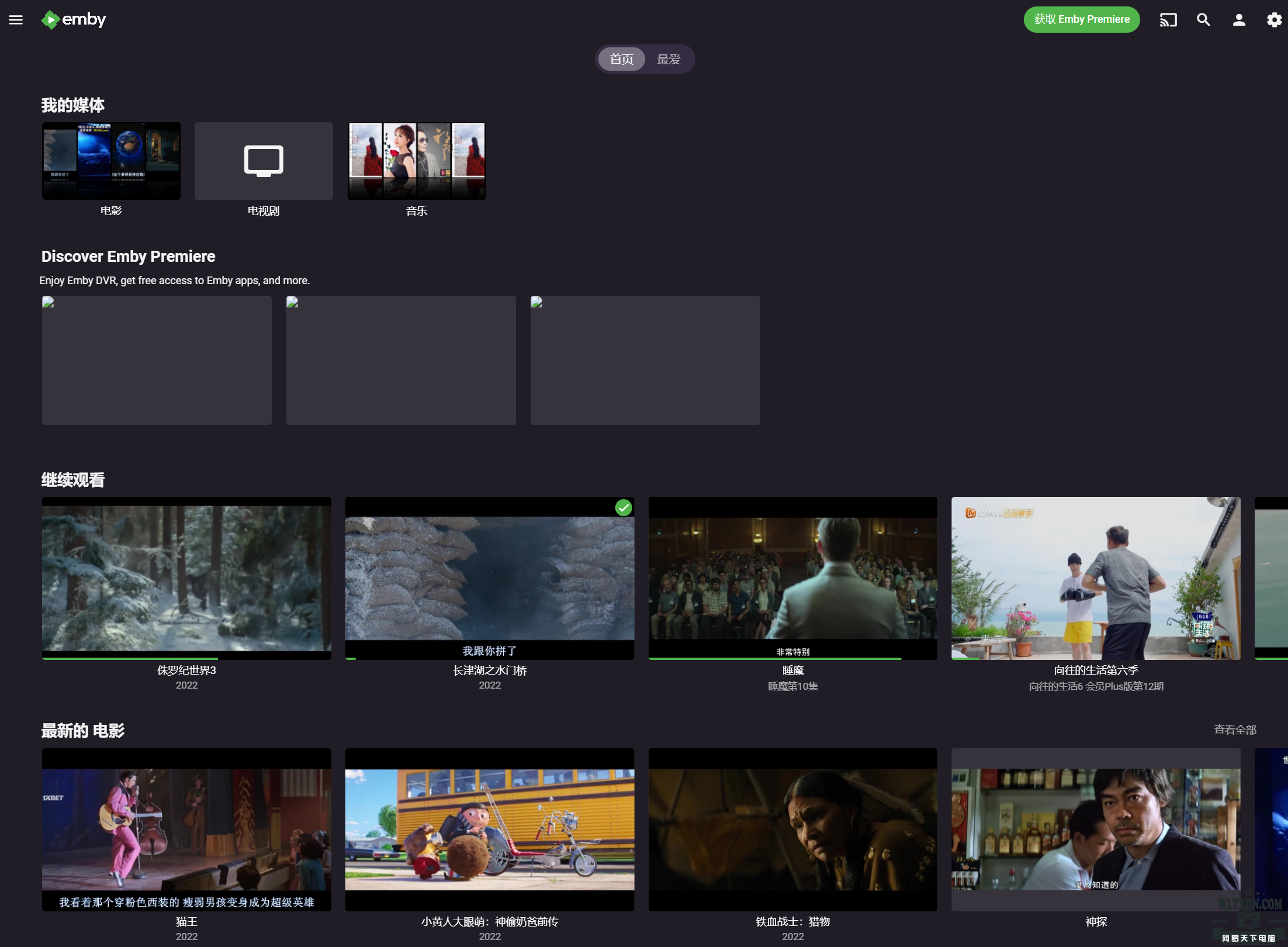Click the Emby logo
Viewport: 1288px width, 947px height.
[x=74, y=20]
